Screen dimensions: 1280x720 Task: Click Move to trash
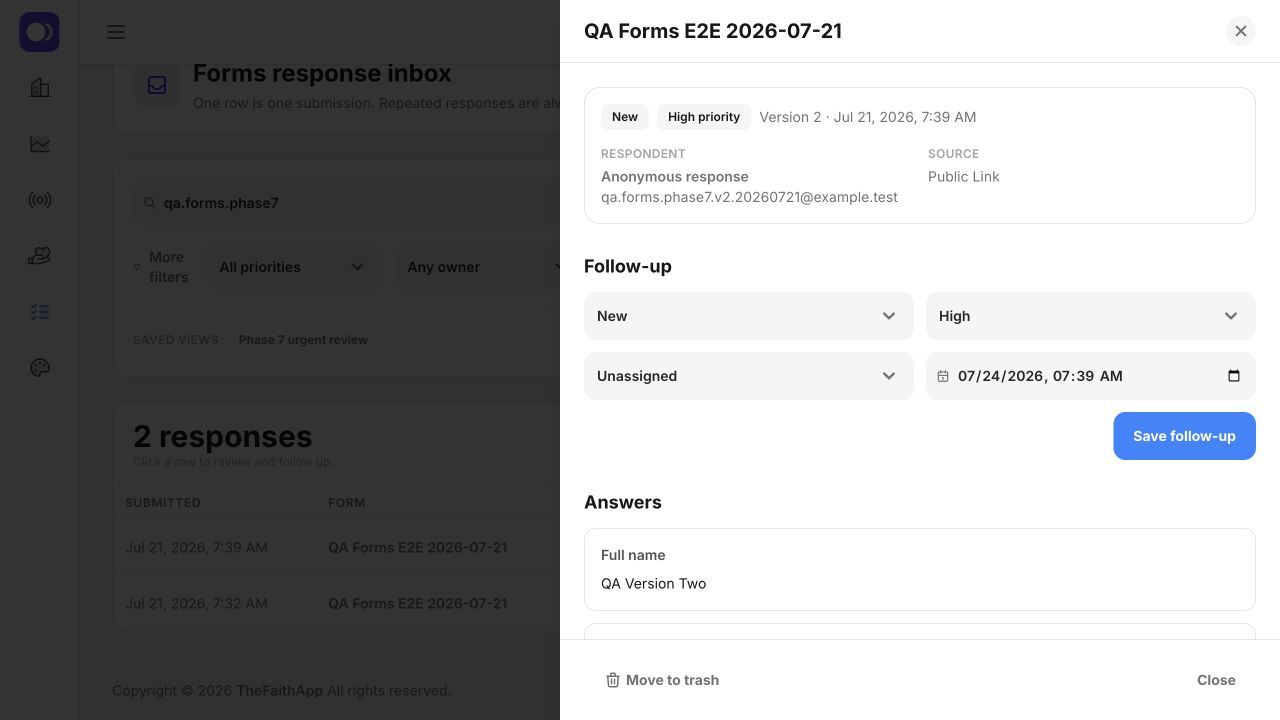(x=662, y=680)
